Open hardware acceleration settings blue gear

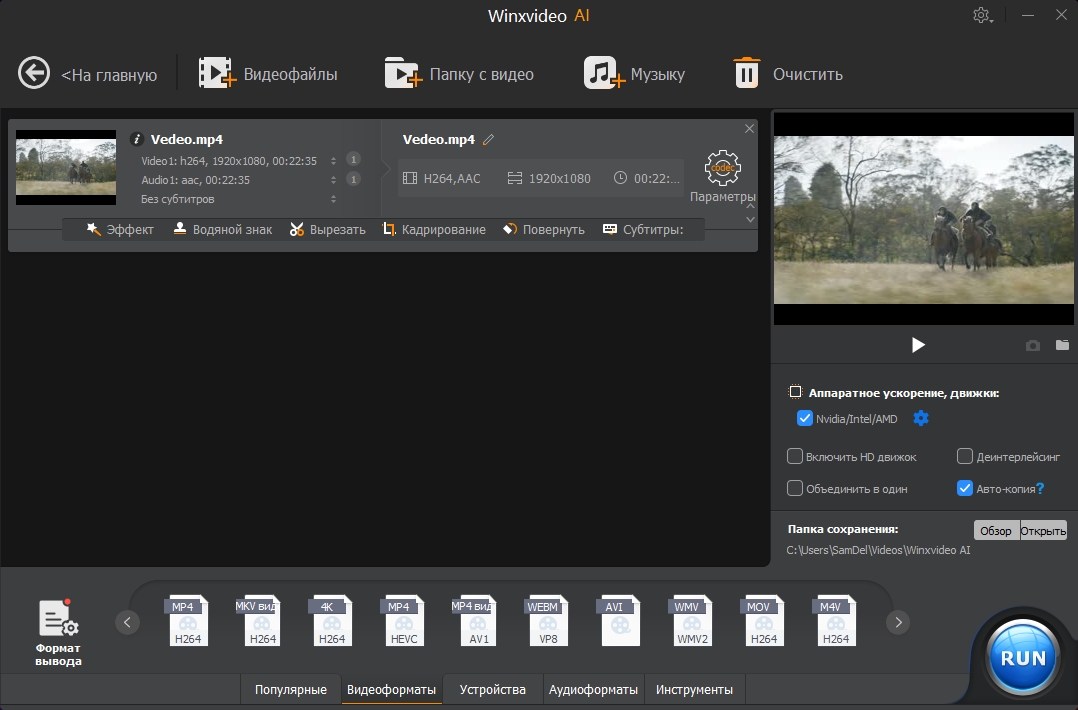921,418
